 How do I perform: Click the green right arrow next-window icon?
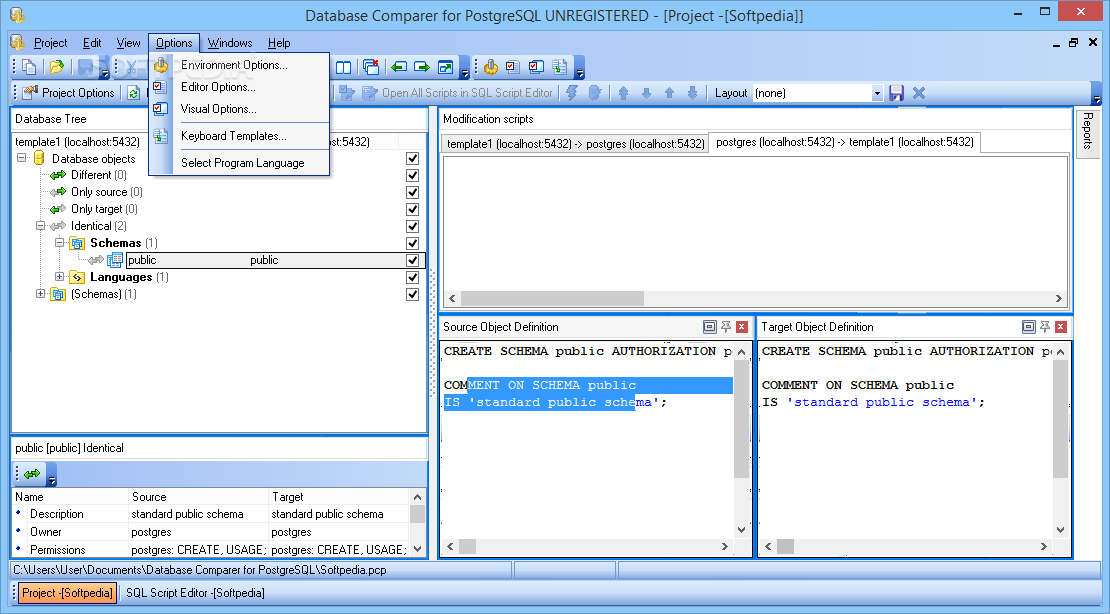(x=422, y=67)
